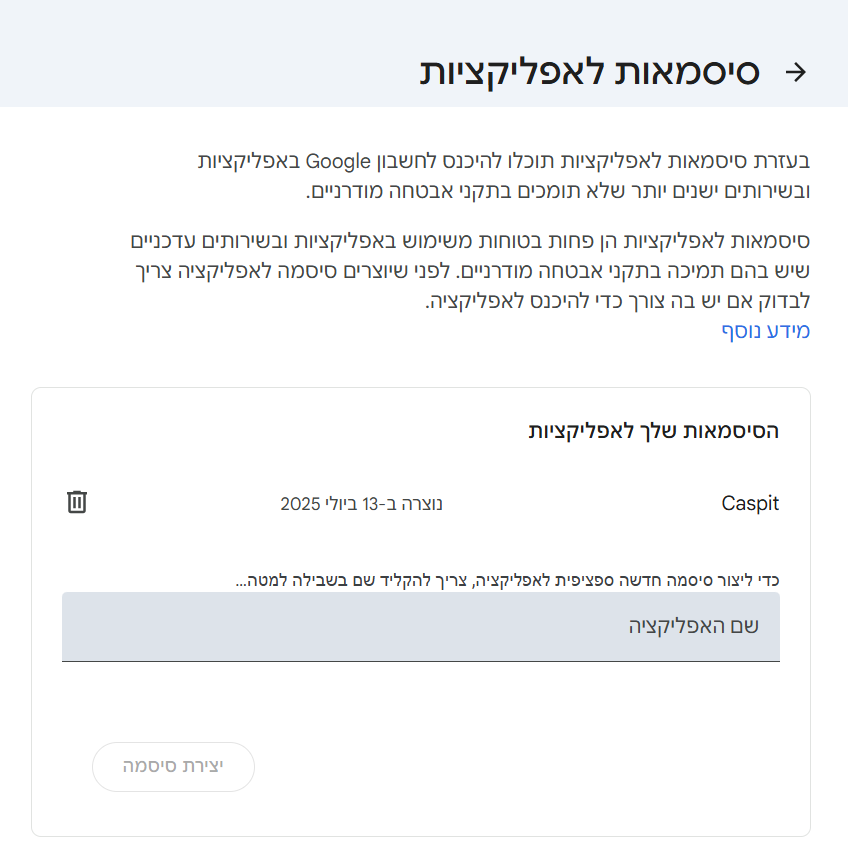The image size is (848, 852).
Task: Click the 'נוצרה ב-13 ביולי 2025' creation date
Action: [x=361, y=503]
